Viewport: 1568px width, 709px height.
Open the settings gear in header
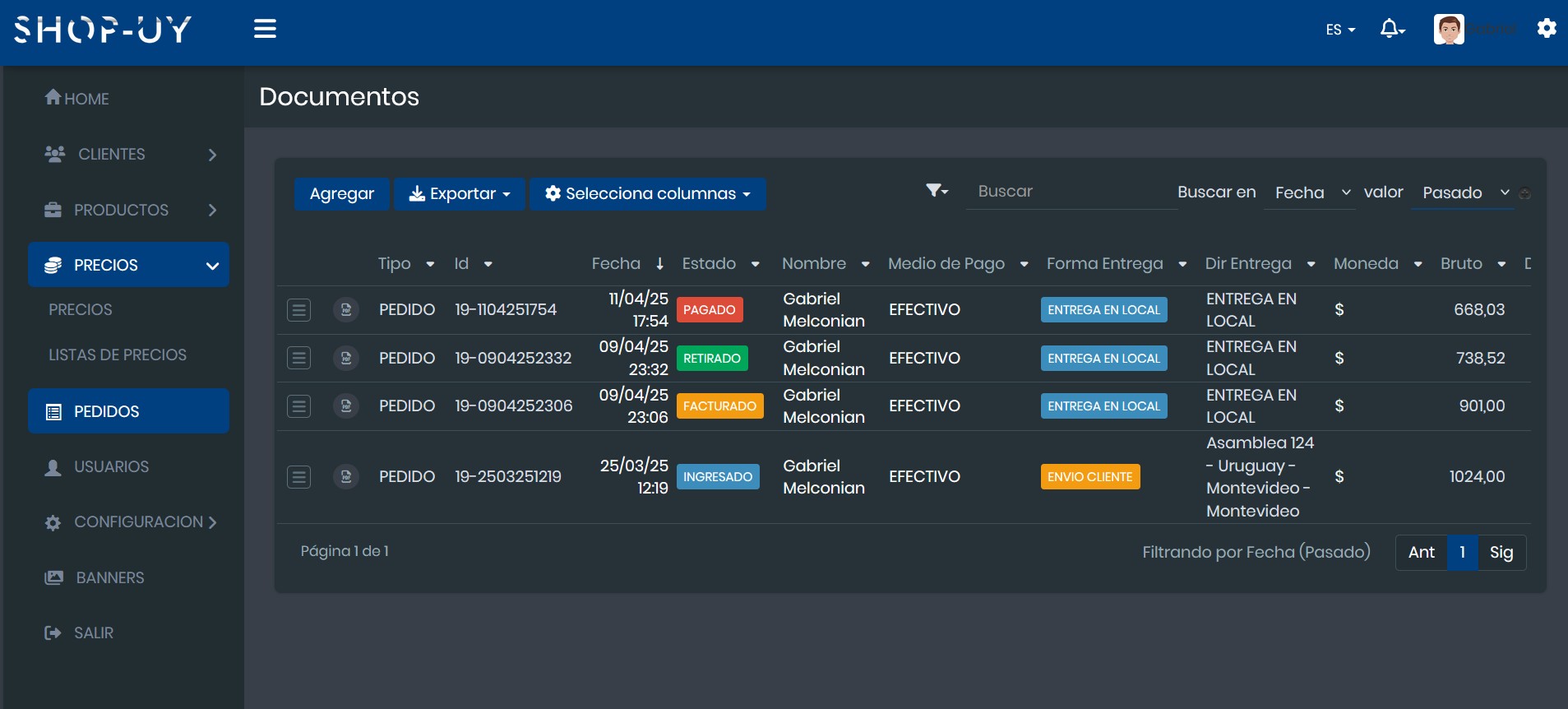[x=1546, y=29]
